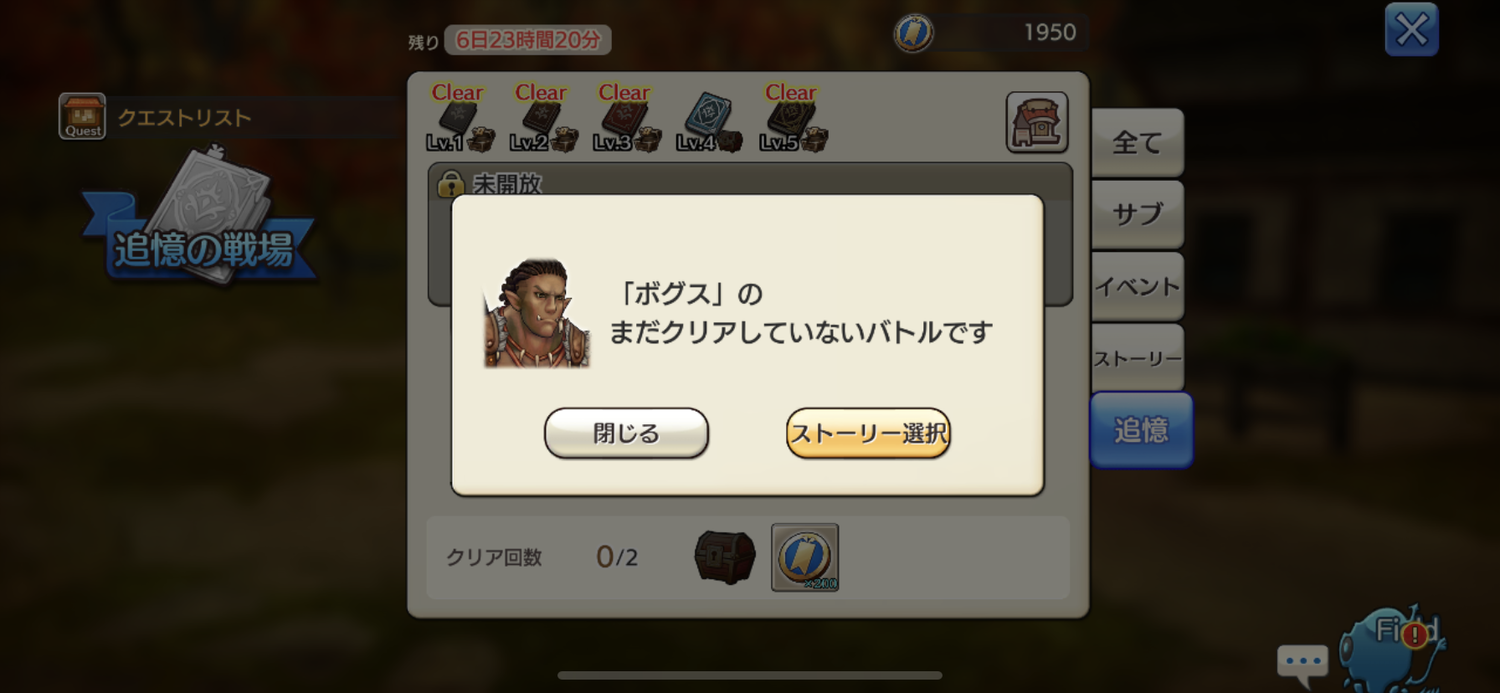Image resolution: width=1500 pixels, height=693 pixels.
Task: Select the Lv.2 cleared book icon
Action: [543, 121]
